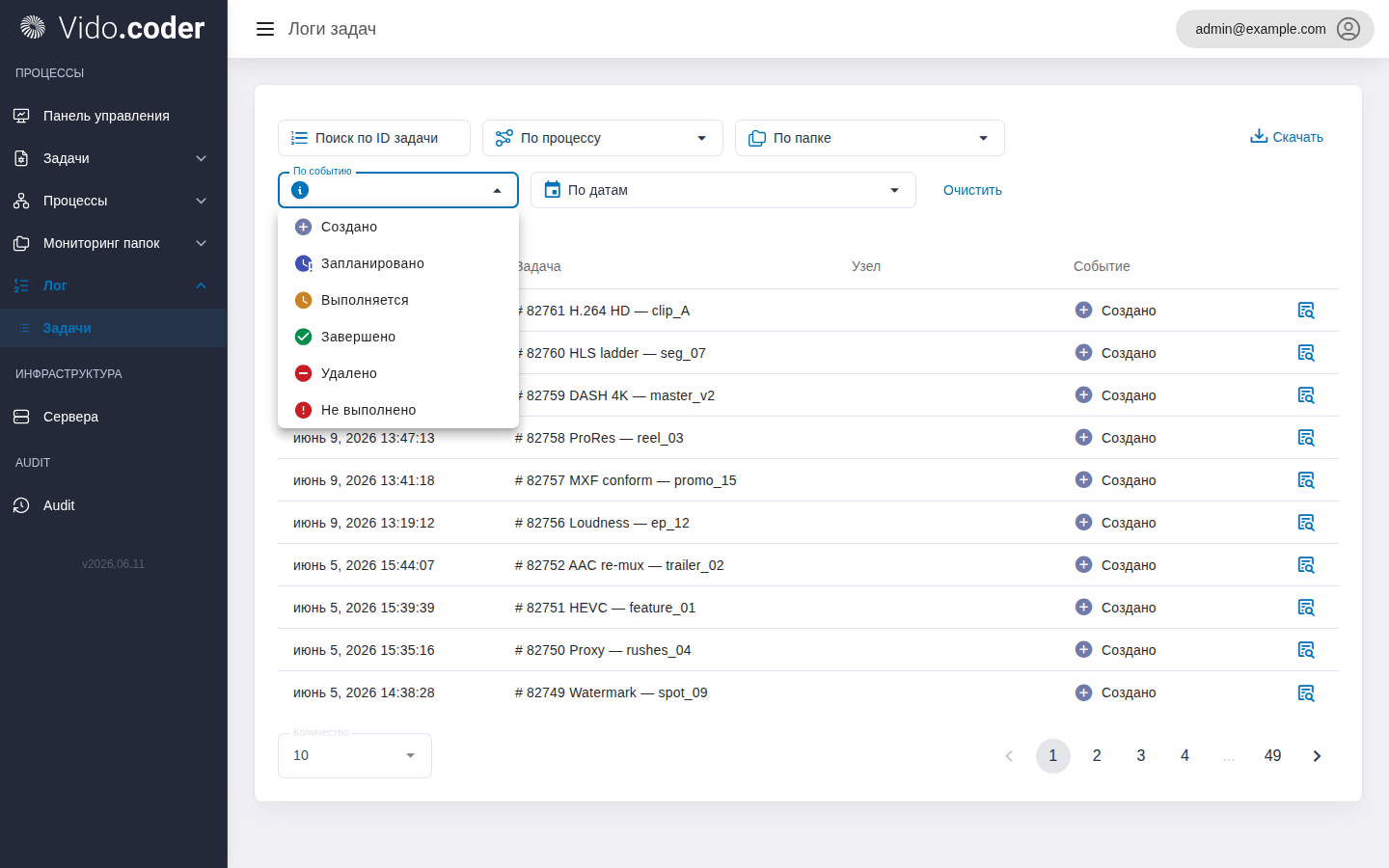Image resolution: width=1389 pixels, height=868 pixels.
Task: View log details for task 82759
Action: [1306, 395]
